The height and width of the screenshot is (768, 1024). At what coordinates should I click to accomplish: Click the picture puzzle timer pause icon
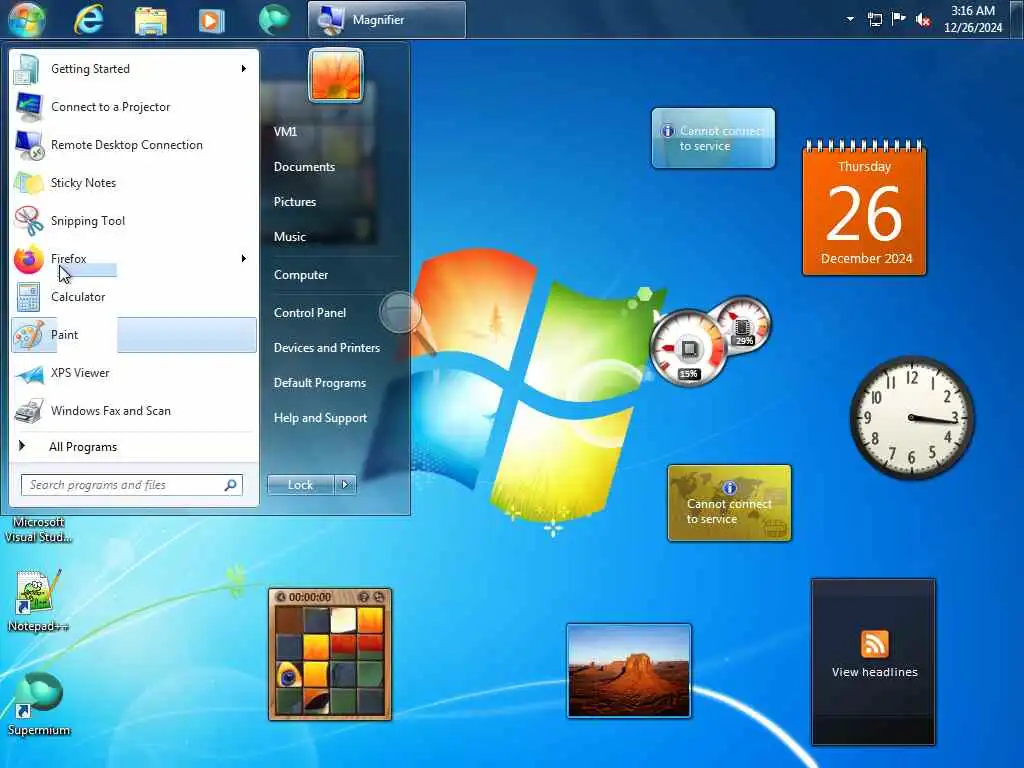(x=281, y=597)
